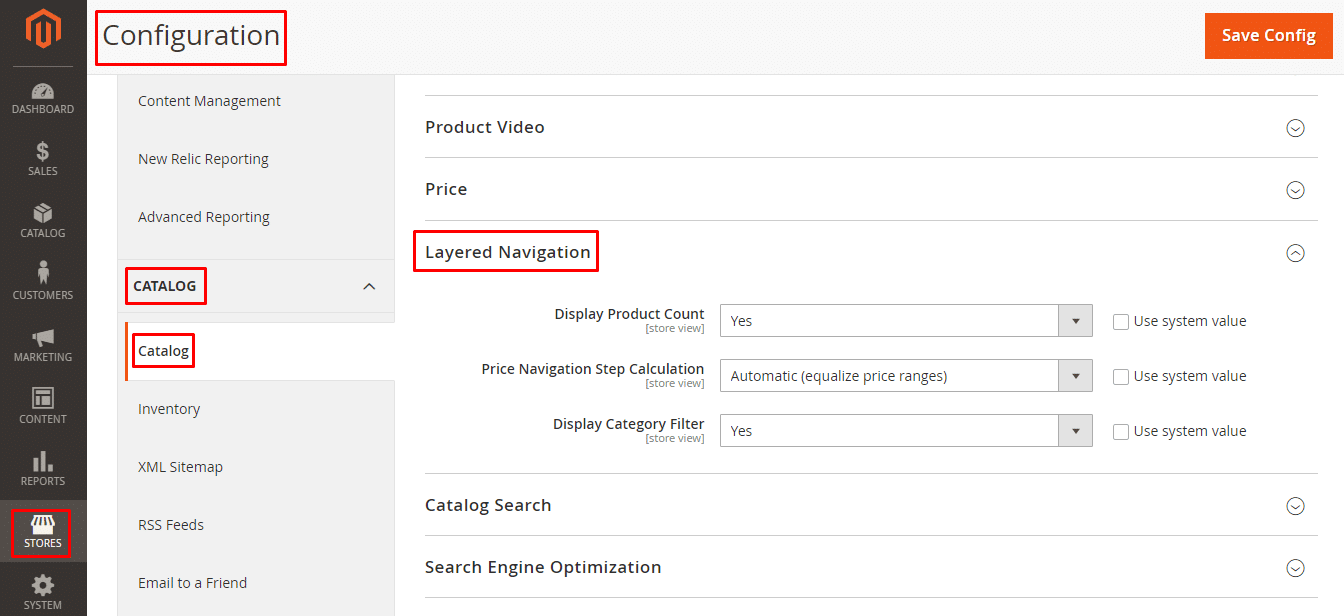Viewport: 1344px width, 616px height.
Task: Expand the Catalog Search section
Action: click(1295, 506)
